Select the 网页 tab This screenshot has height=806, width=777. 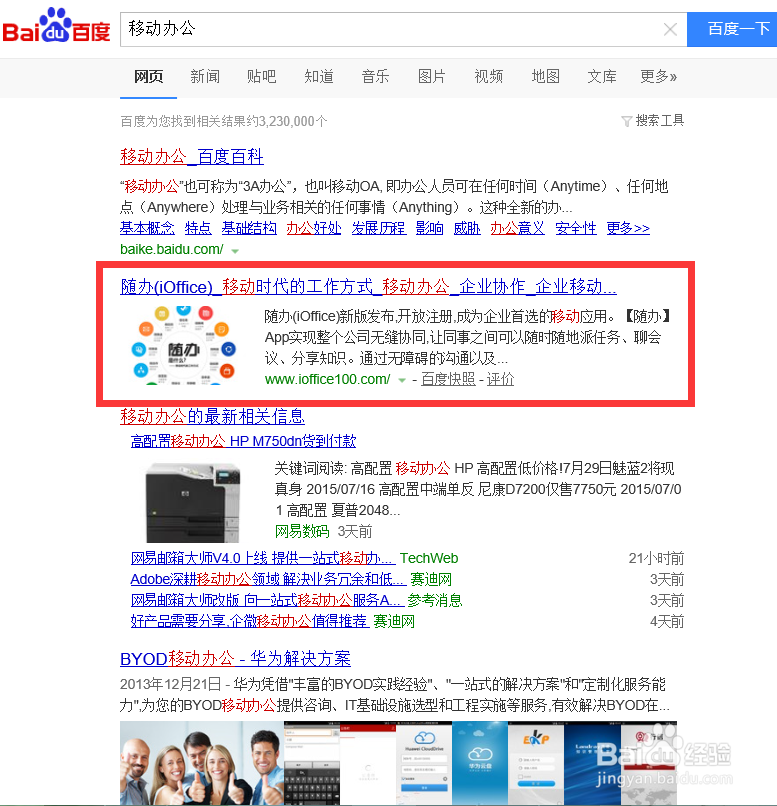coord(149,77)
